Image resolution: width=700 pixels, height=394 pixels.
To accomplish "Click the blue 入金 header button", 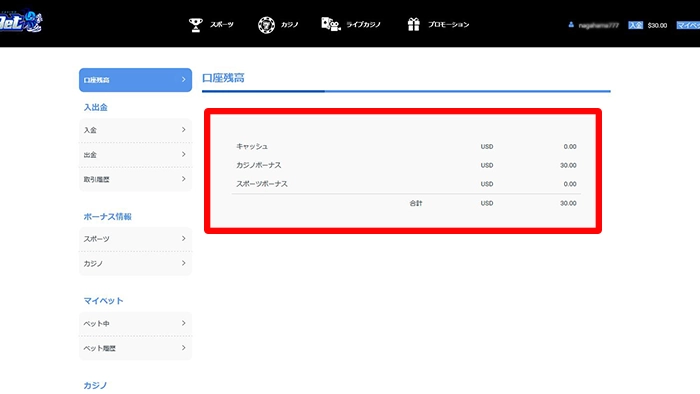I will tap(635, 25).
